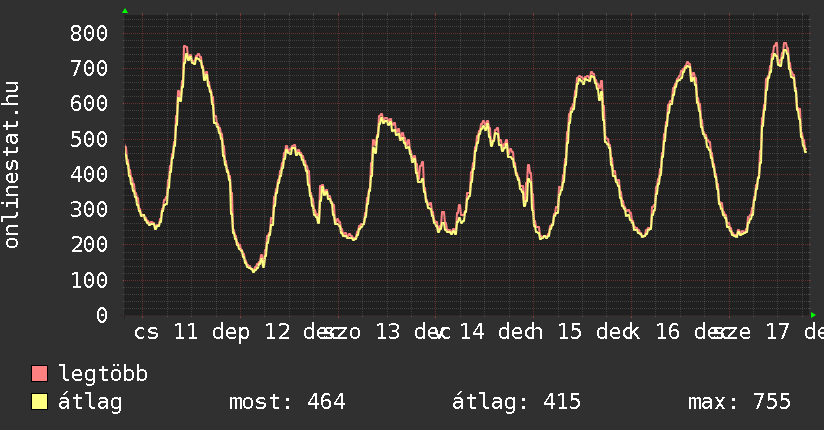Click the 800 y-axis tick label
Viewport: 824px width, 430px height.
click(89, 33)
